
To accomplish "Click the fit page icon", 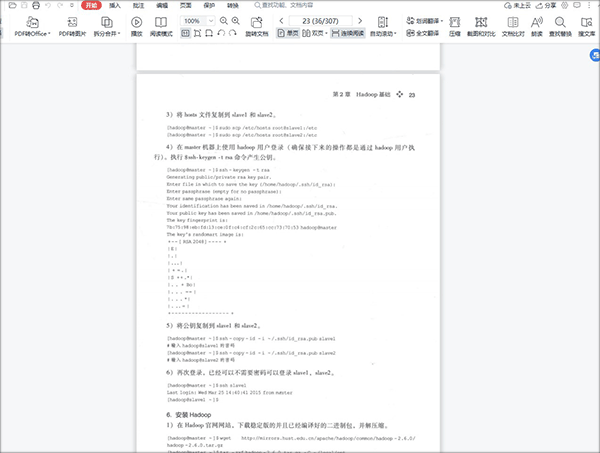I will click(197, 33).
